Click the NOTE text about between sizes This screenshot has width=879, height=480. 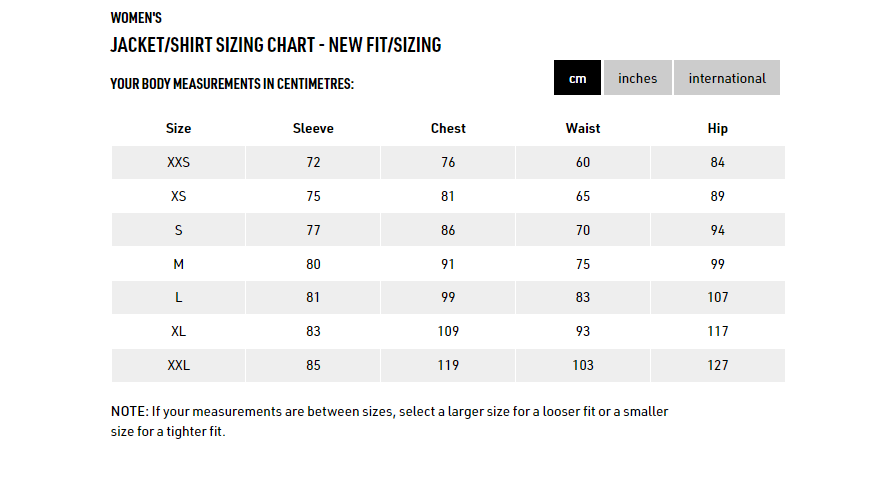390,421
